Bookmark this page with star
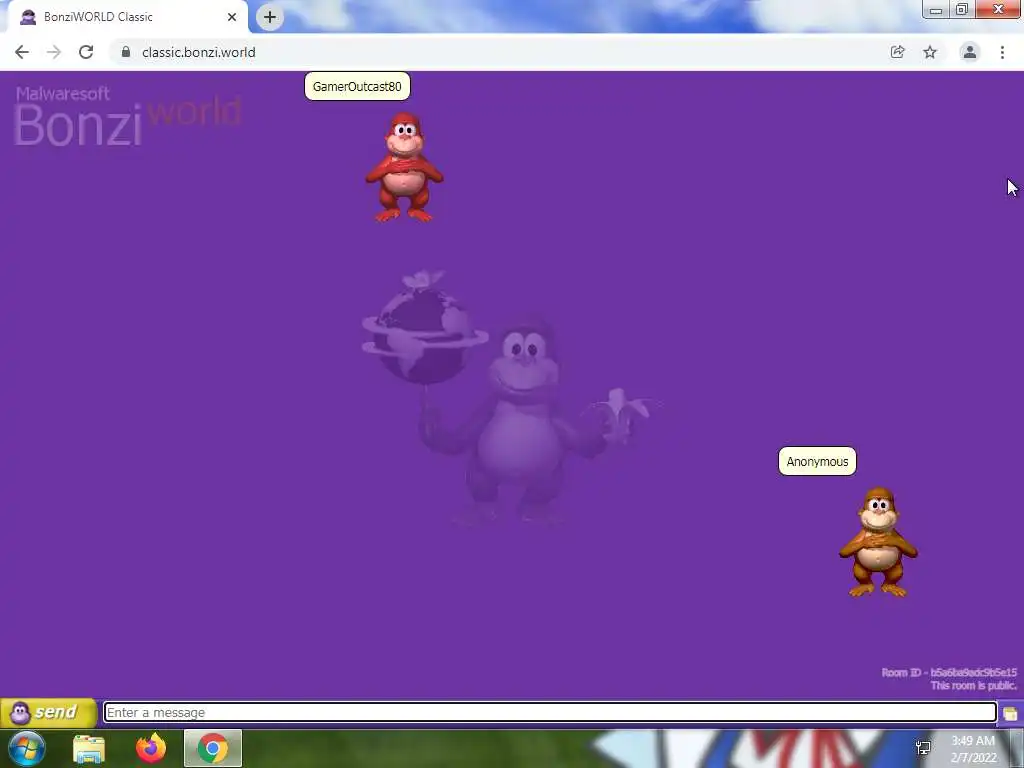1024x768 pixels. [x=930, y=52]
